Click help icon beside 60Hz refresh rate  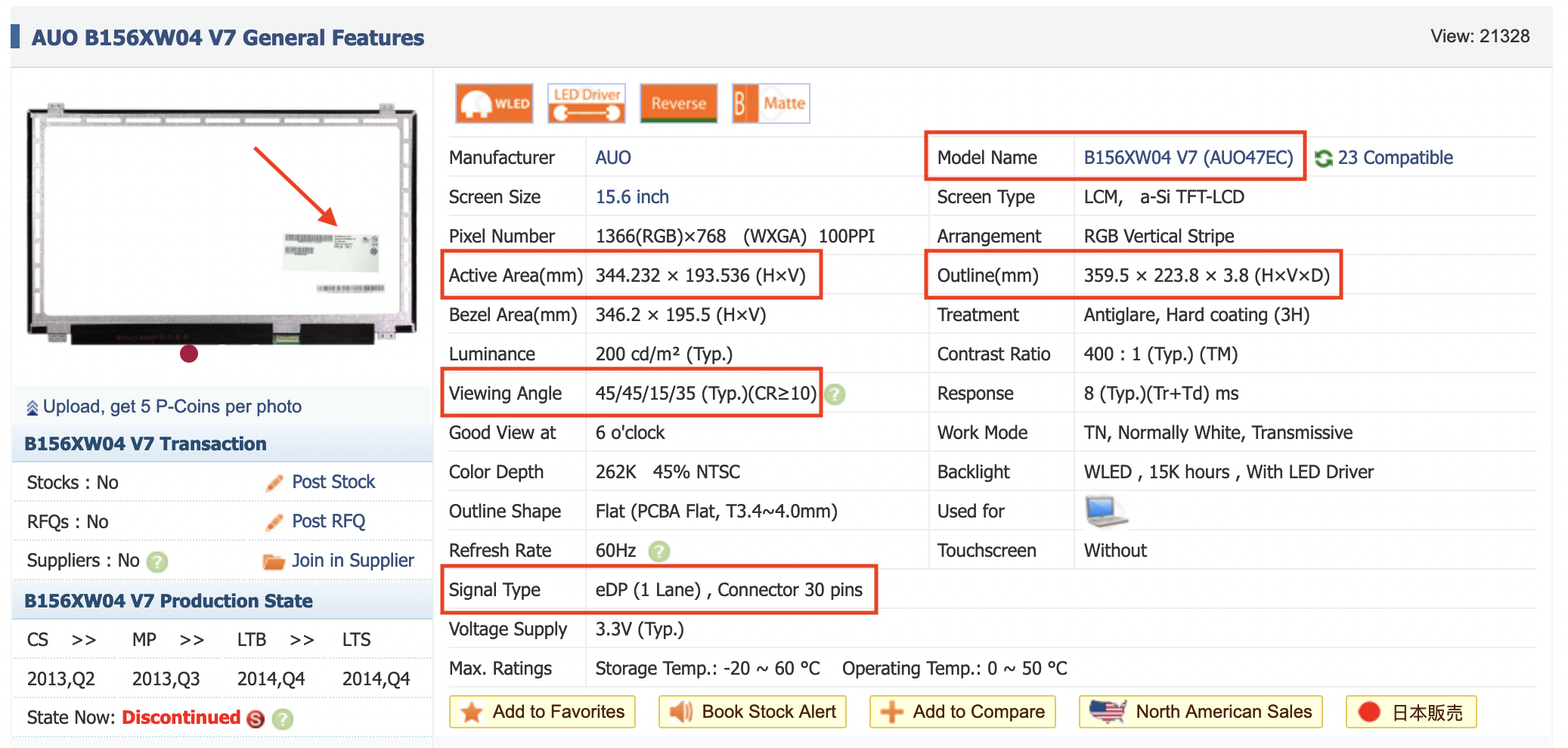[659, 552]
